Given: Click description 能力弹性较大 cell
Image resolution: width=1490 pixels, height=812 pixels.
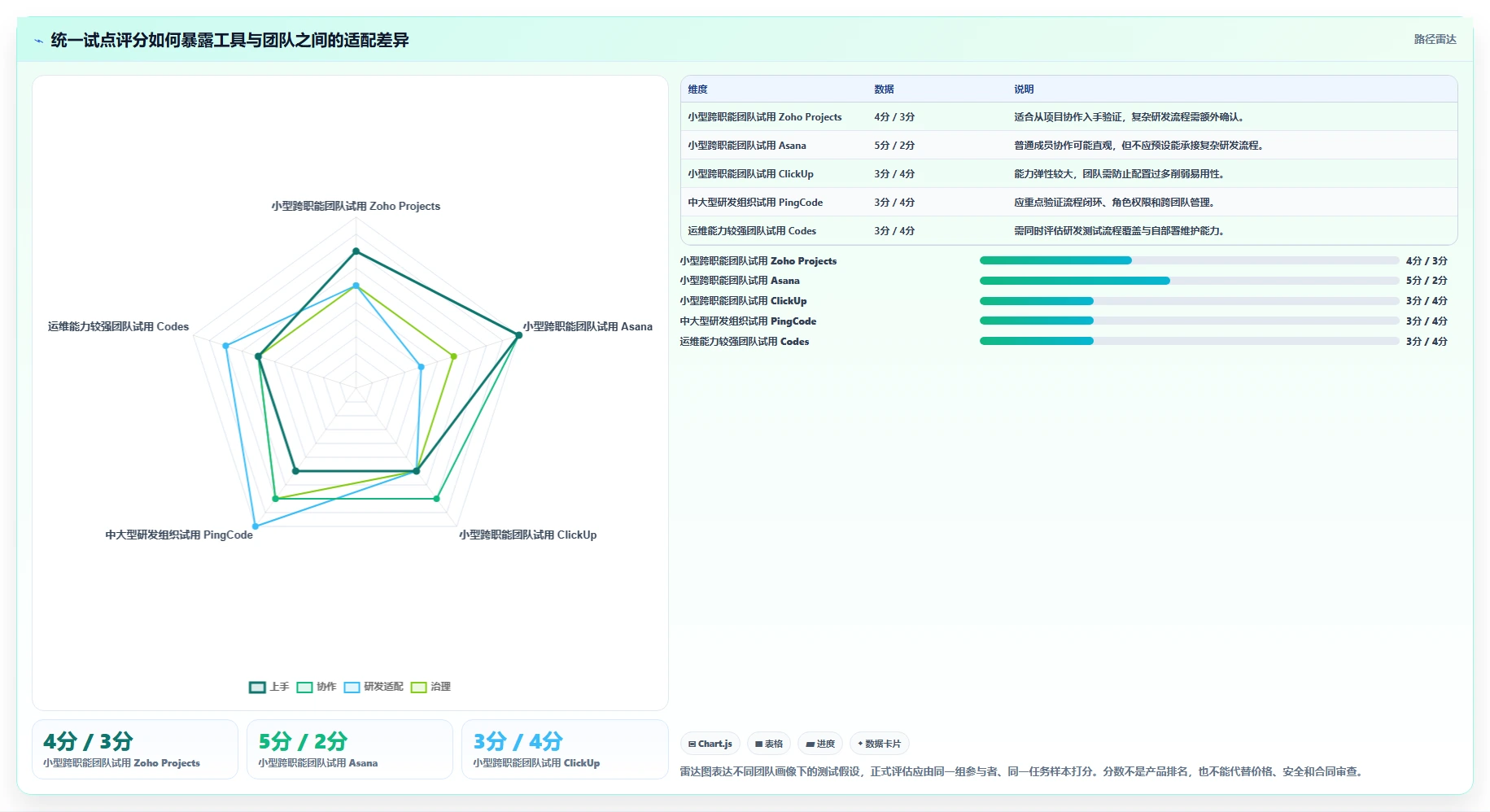Looking at the screenshot, I should [1121, 174].
